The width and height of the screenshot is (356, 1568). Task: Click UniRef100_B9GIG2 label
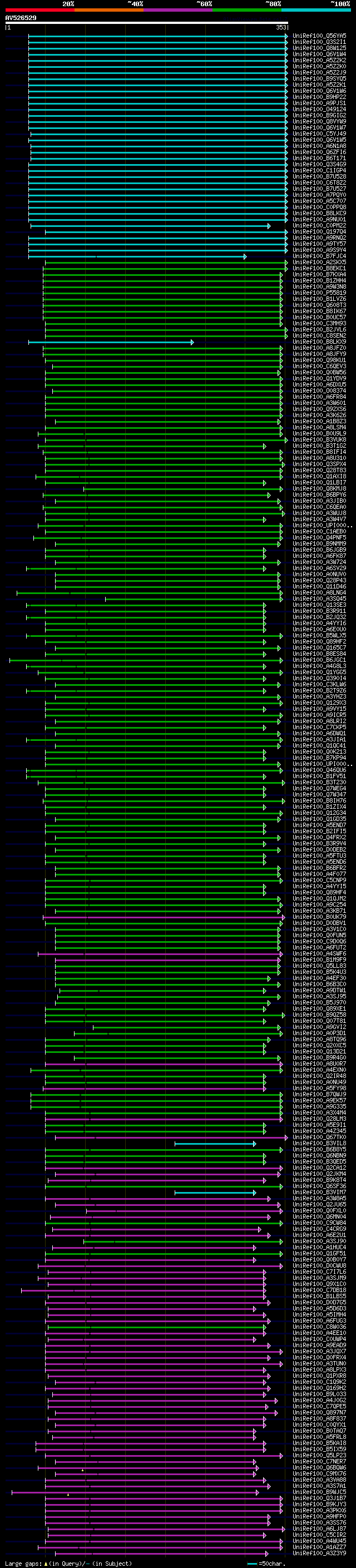tap(319, 116)
